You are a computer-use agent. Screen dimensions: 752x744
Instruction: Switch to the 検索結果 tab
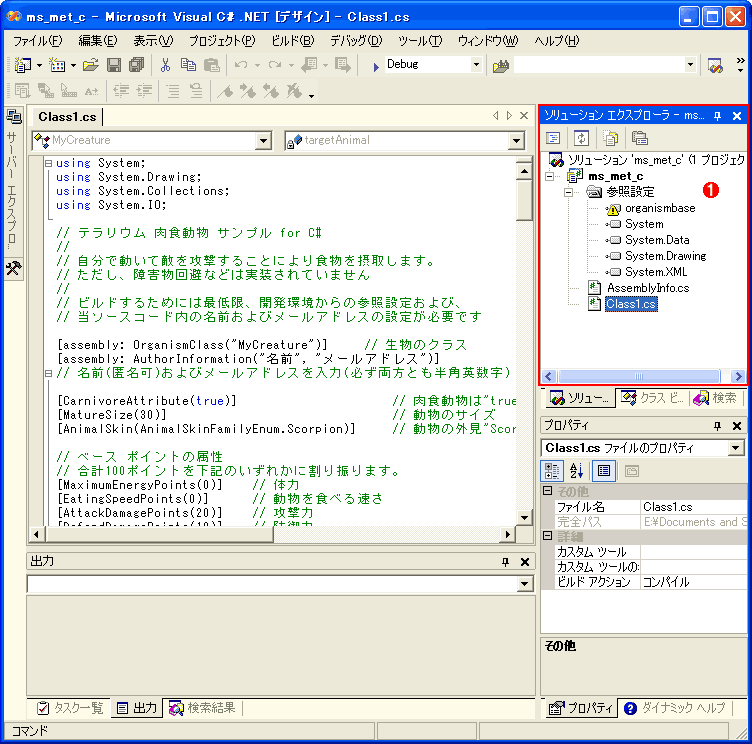[202, 708]
